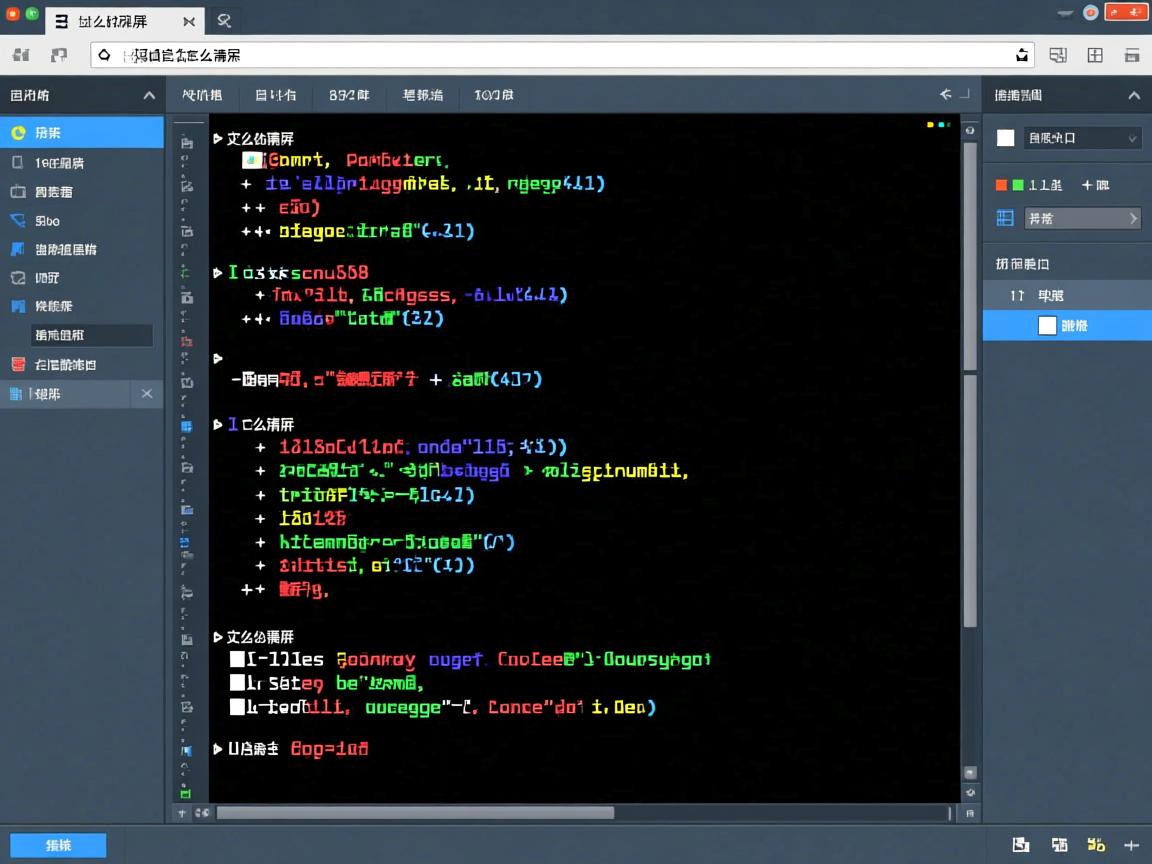Open the dropdown at top of right panel
Screen dimensions: 1152x864
click(1082, 138)
